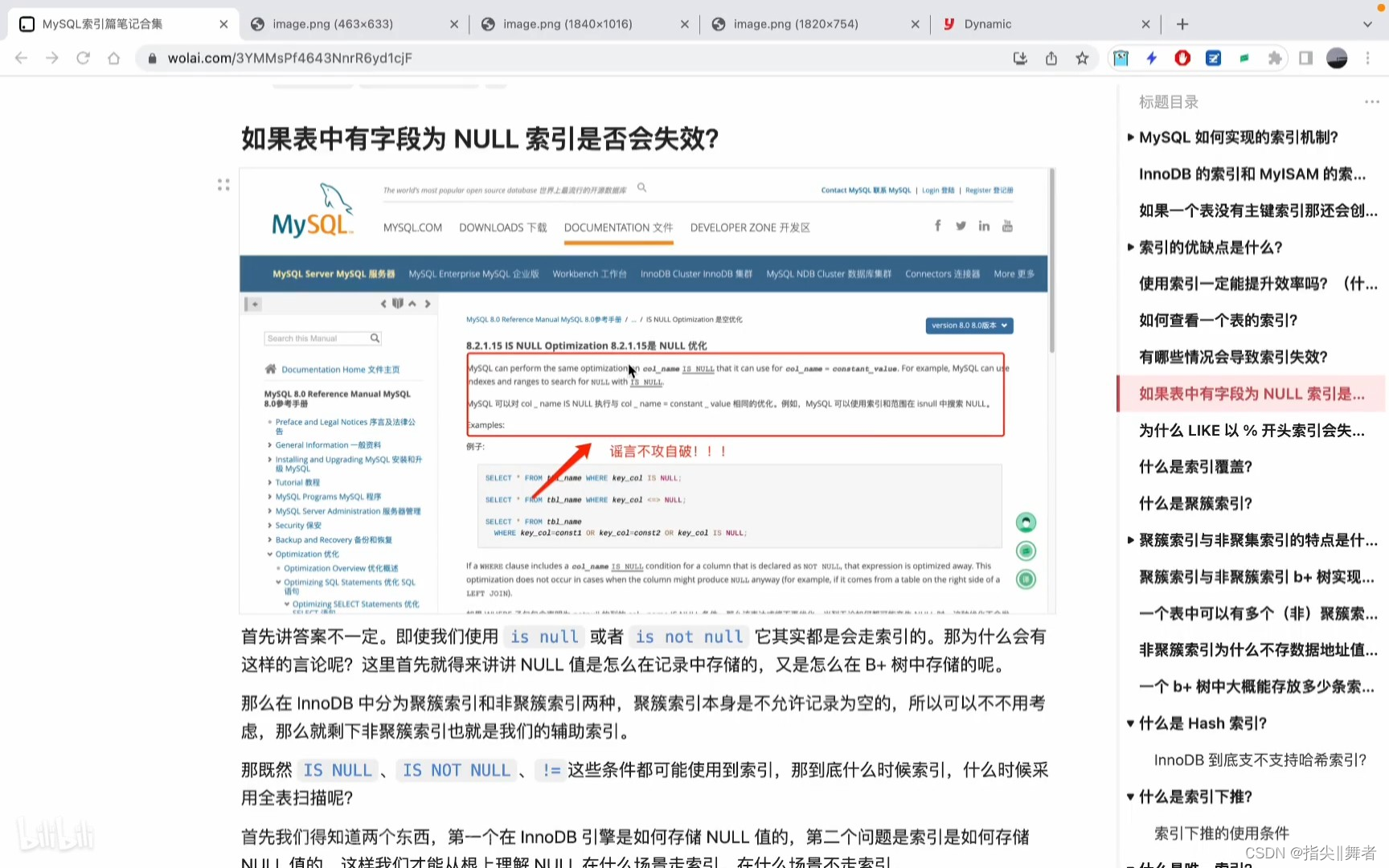This screenshot has height=868, width=1389.
Task: Jump to '什么是索引覆盖?' heading
Action: (x=1195, y=467)
